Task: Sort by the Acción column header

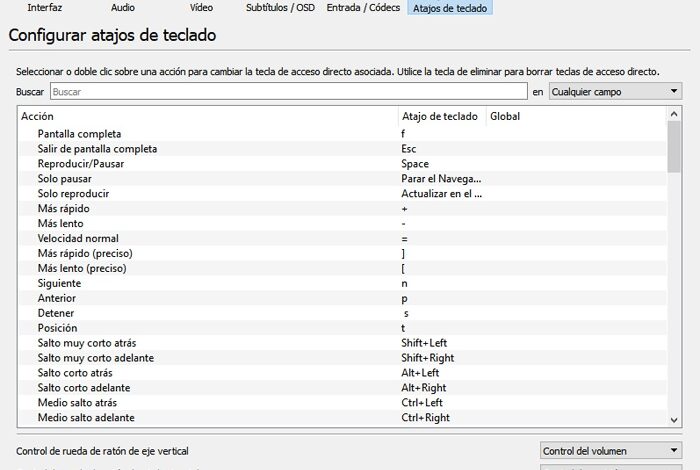Action: (208, 117)
